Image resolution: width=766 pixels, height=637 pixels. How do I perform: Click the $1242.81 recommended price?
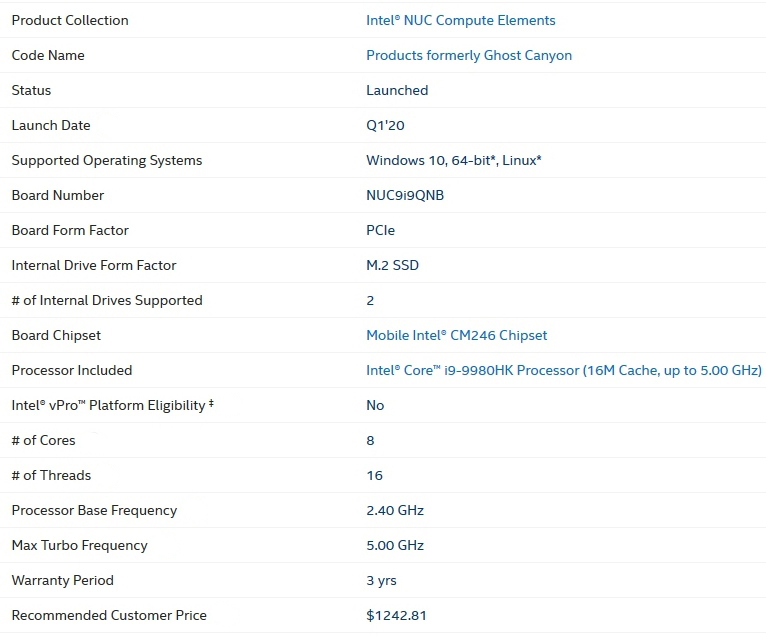pyautogui.click(x=396, y=616)
